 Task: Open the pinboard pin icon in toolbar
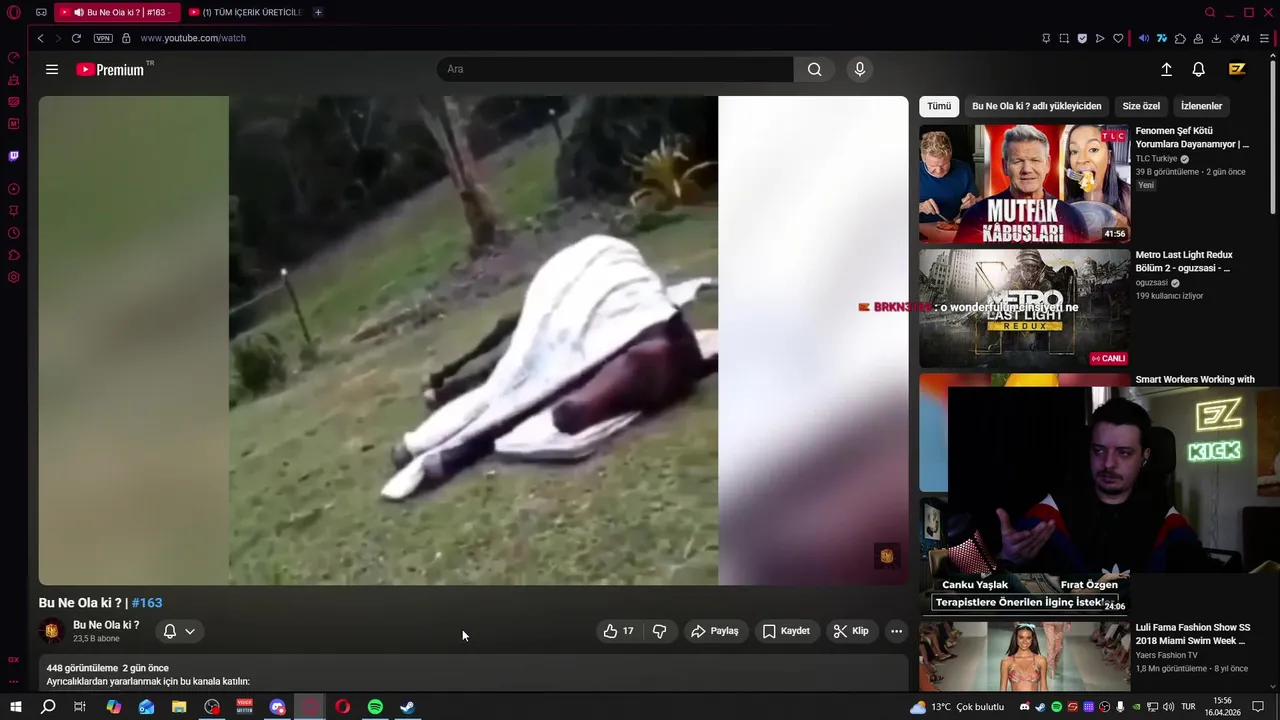tap(1046, 38)
